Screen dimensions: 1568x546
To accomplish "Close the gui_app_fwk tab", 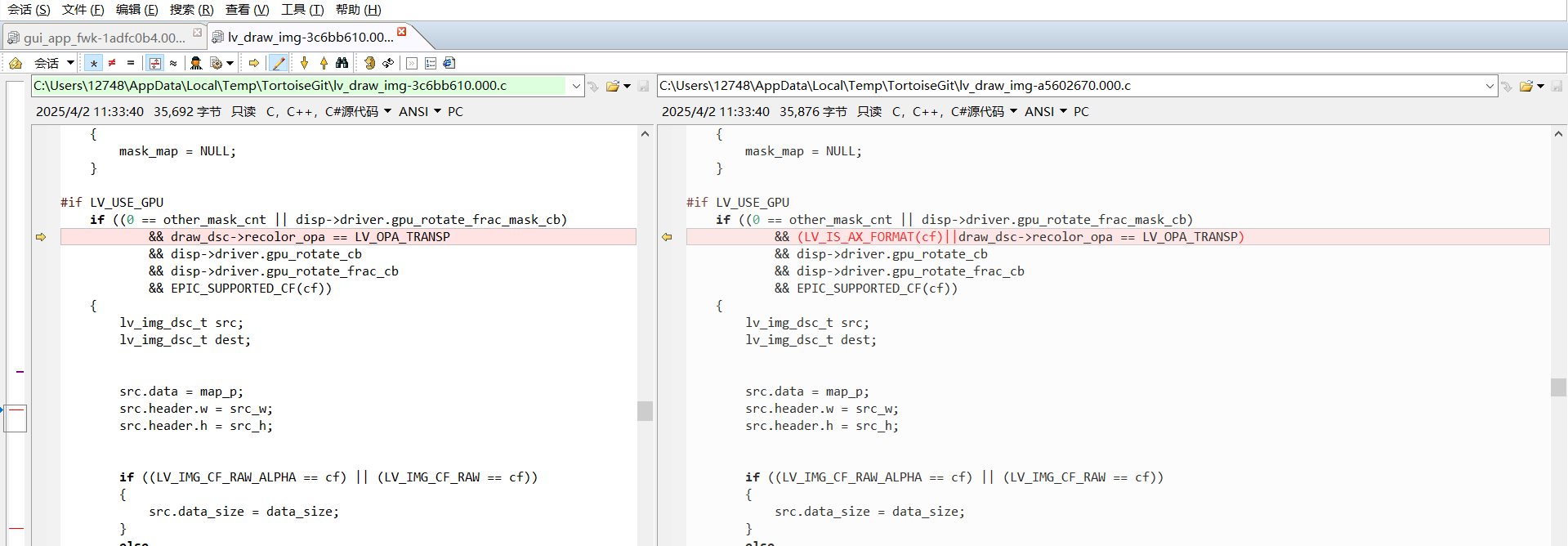I will click(197, 33).
